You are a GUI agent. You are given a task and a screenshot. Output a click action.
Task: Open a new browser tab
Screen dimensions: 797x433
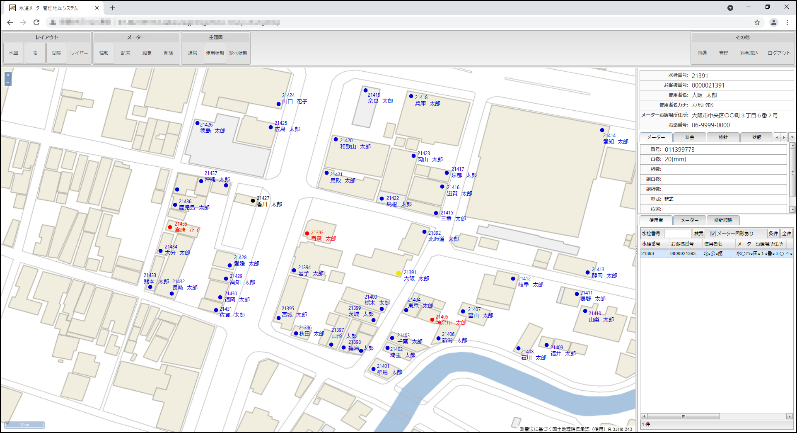[x=112, y=8]
